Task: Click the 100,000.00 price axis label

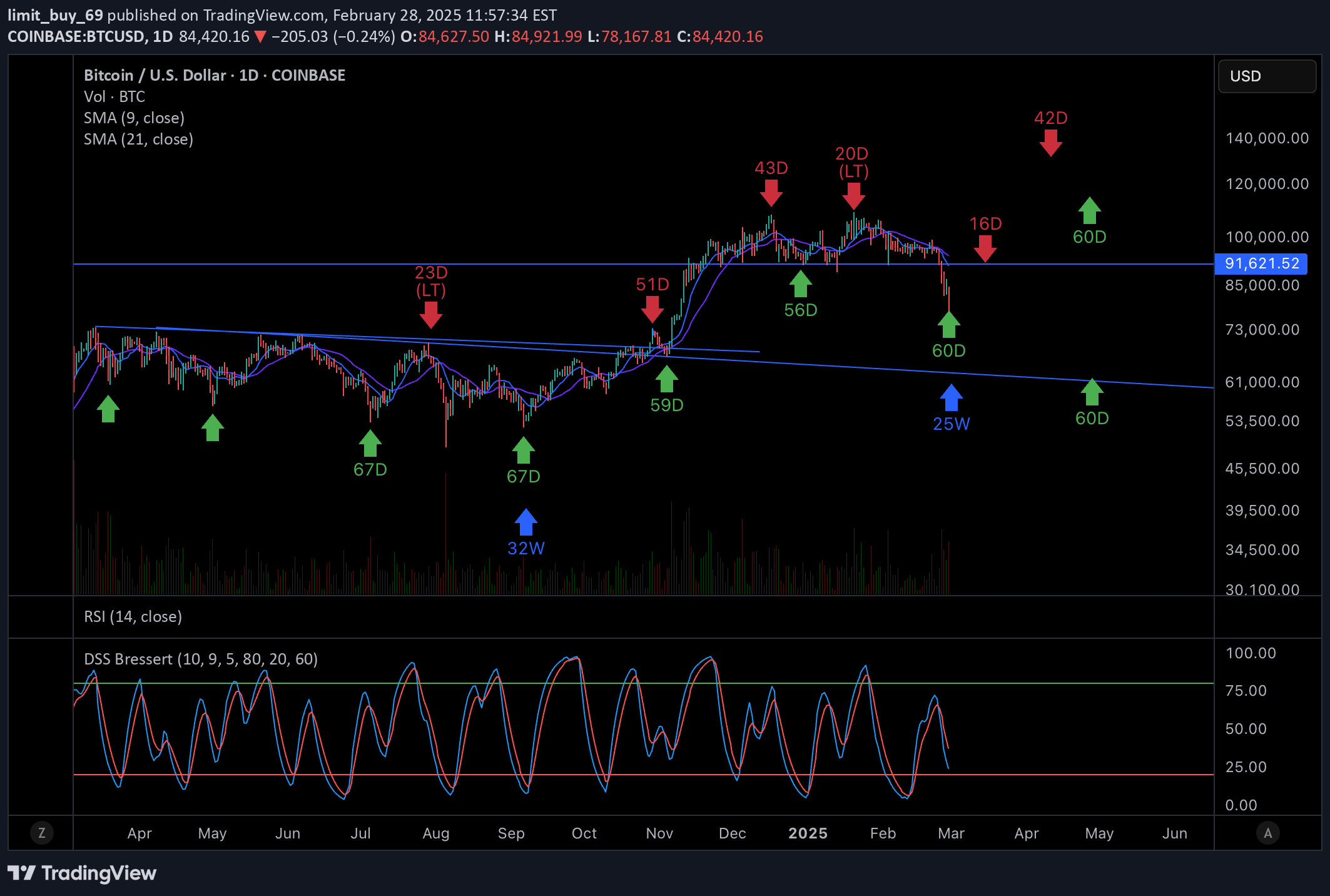Action: click(1267, 237)
